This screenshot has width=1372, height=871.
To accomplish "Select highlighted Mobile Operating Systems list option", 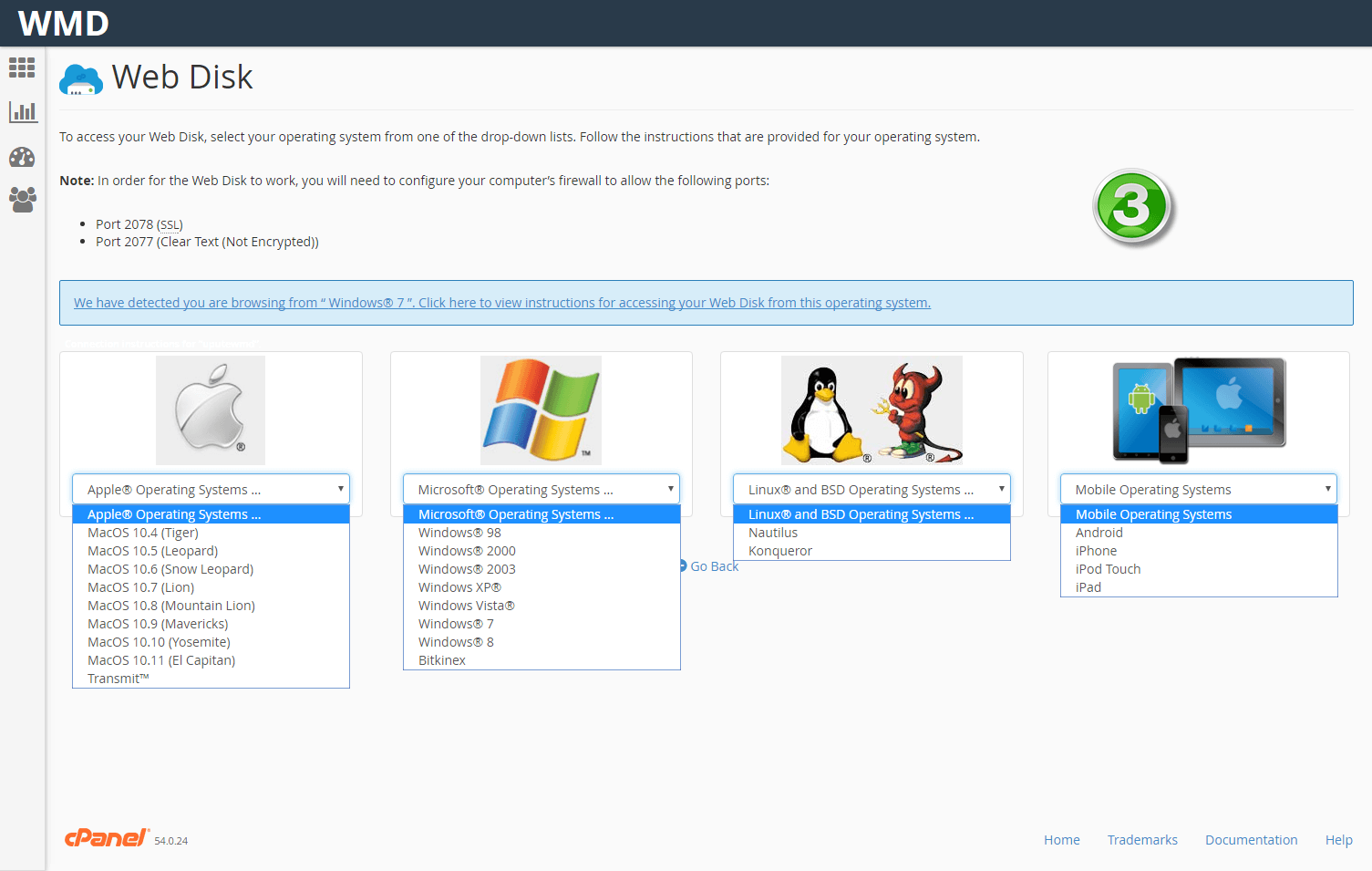I will coord(1199,514).
